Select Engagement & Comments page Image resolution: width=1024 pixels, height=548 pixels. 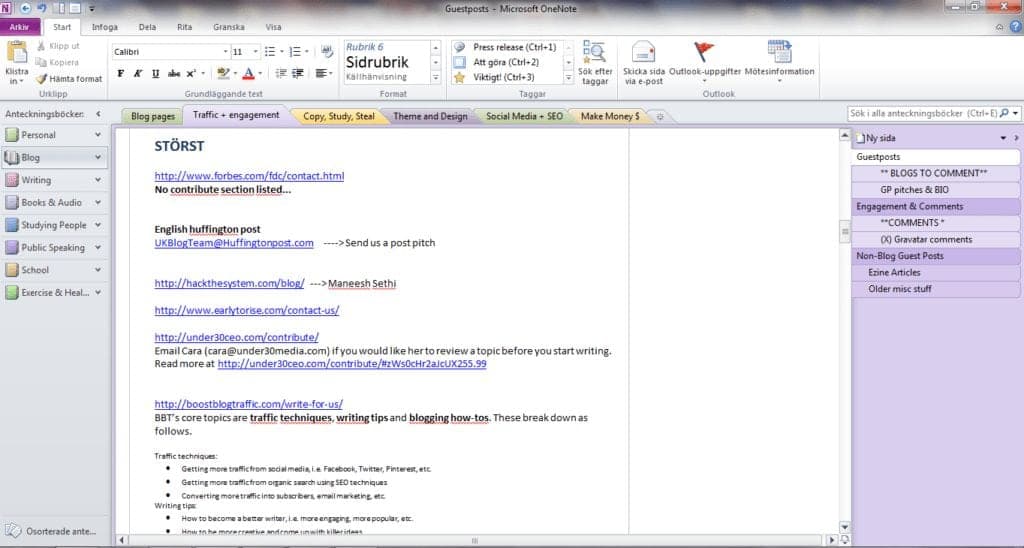point(935,206)
